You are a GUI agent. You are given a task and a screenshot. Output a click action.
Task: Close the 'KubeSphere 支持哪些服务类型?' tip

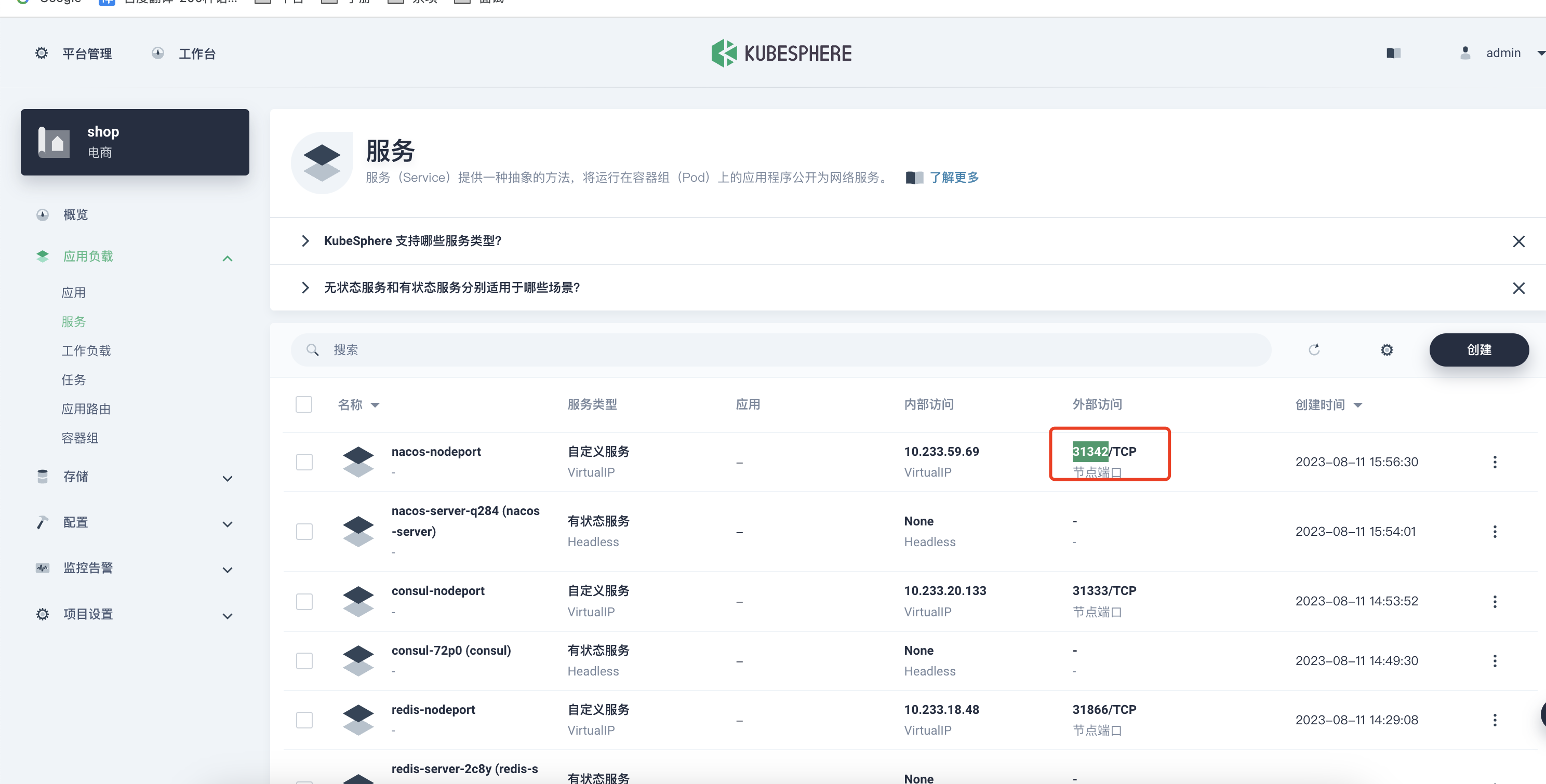(1518, 241)
